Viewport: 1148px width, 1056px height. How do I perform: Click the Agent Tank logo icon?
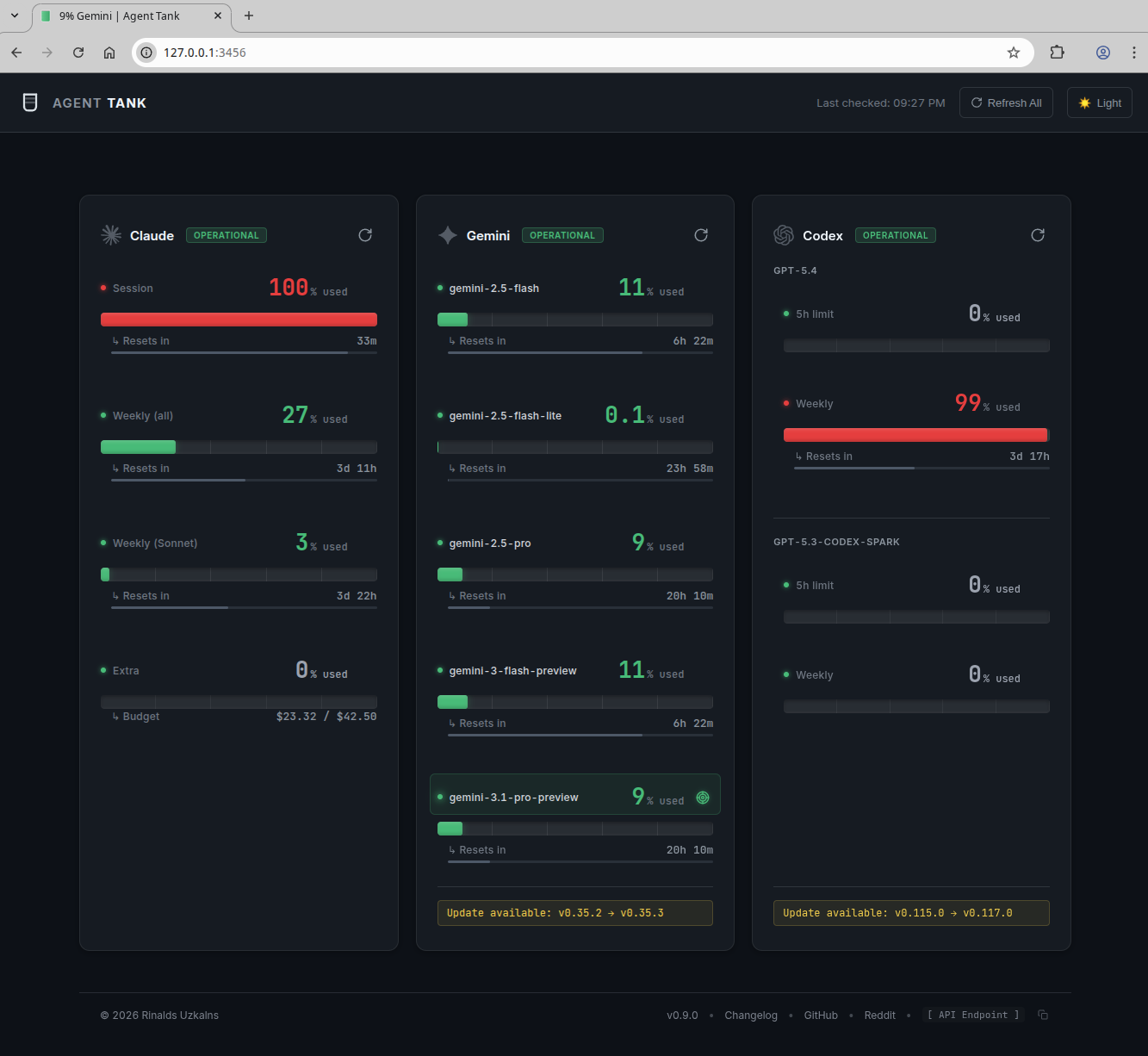click(x=30, y=102)
